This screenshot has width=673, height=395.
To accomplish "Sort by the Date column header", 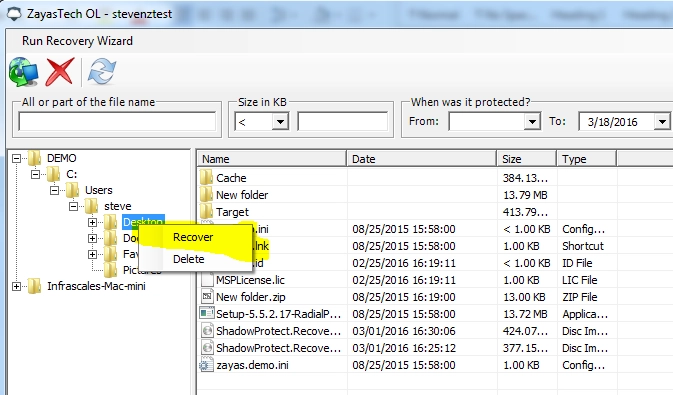I will coord(421,159).
